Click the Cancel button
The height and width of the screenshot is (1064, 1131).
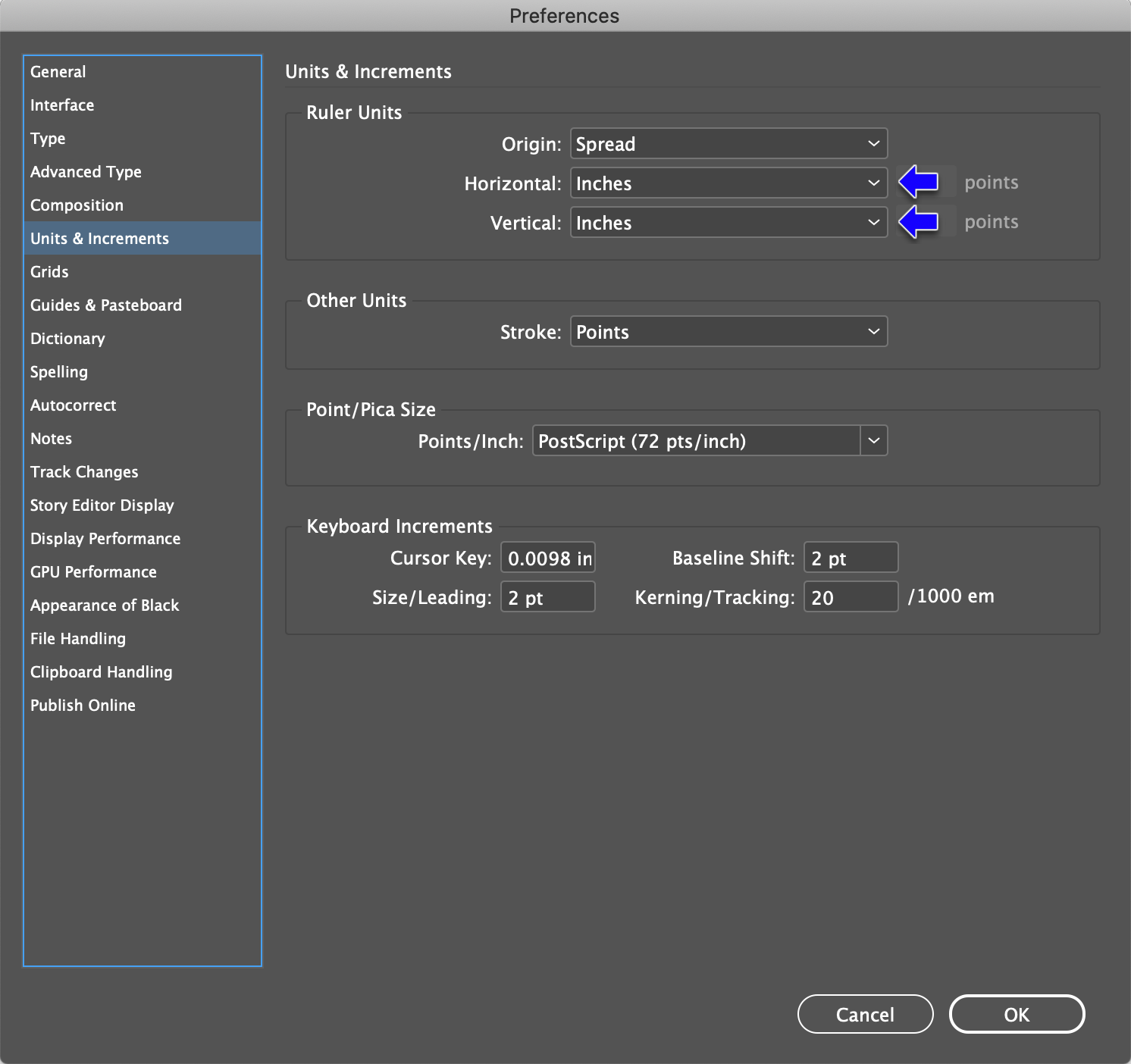[x=865, y=1014]
